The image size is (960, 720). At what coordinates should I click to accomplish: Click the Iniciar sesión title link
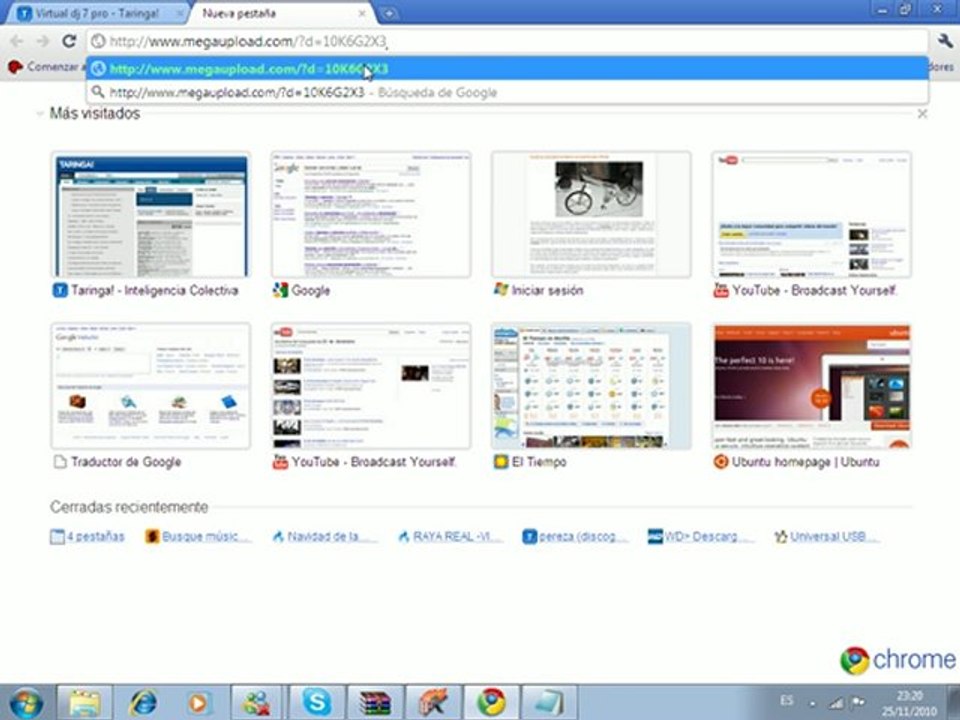547,290
